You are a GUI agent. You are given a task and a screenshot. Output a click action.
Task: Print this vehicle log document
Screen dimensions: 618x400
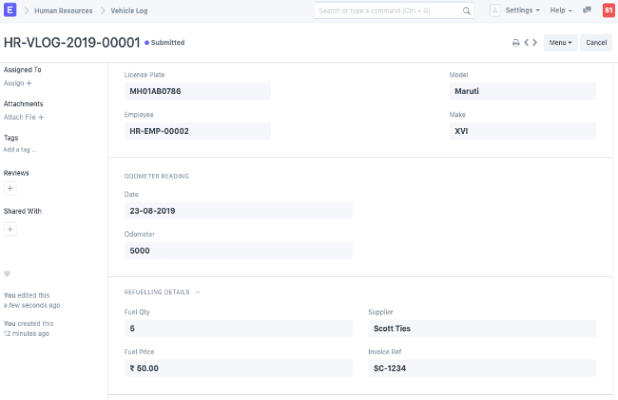point(516,43)
